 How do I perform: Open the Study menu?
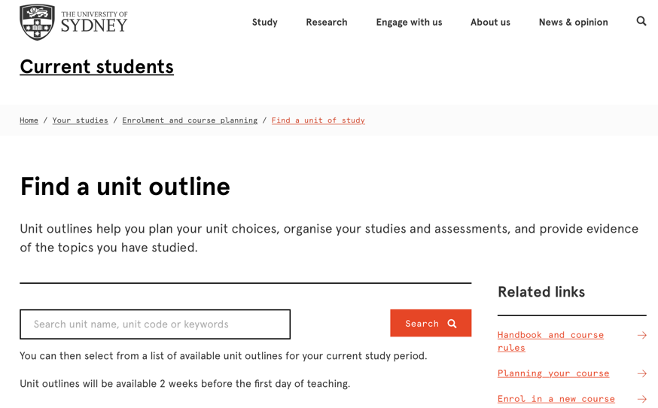(x=265, y=22)
